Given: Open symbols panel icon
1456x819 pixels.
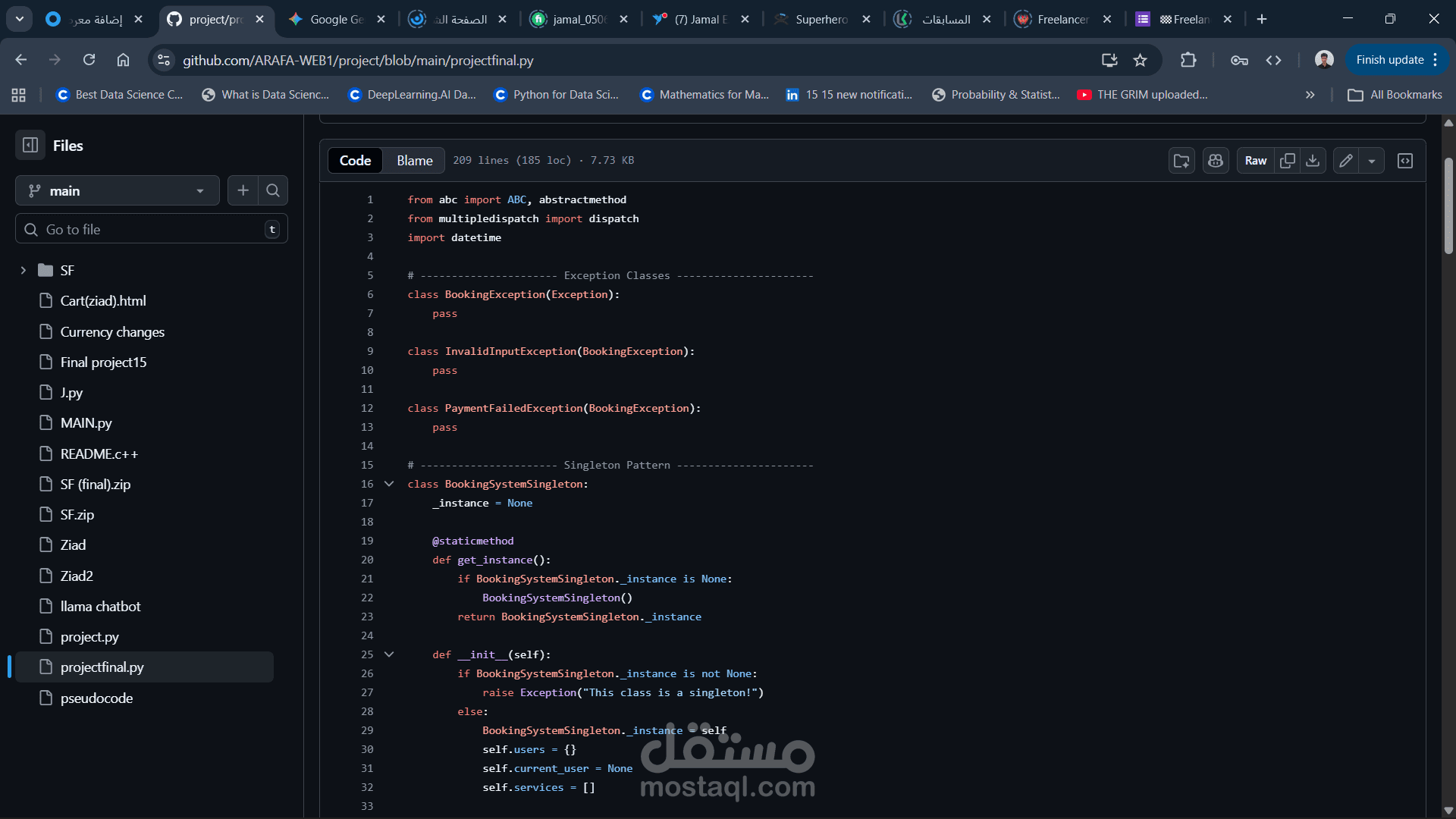Looking at the screenshot, I should coord(1405,161).
